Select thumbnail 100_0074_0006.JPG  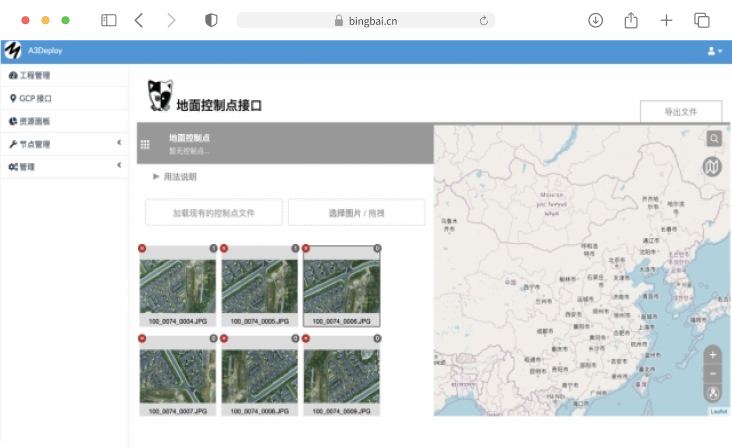click(x=341, y=287)
